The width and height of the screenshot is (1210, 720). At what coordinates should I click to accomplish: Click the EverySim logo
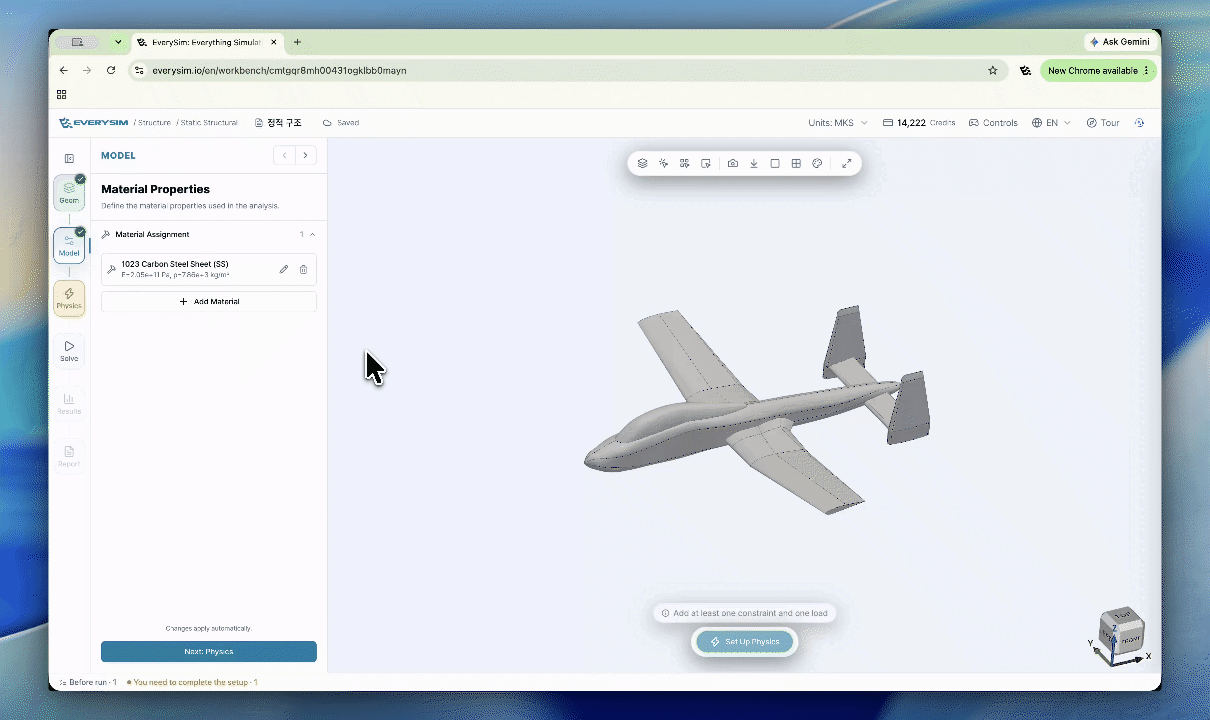[x=94, y=123]
